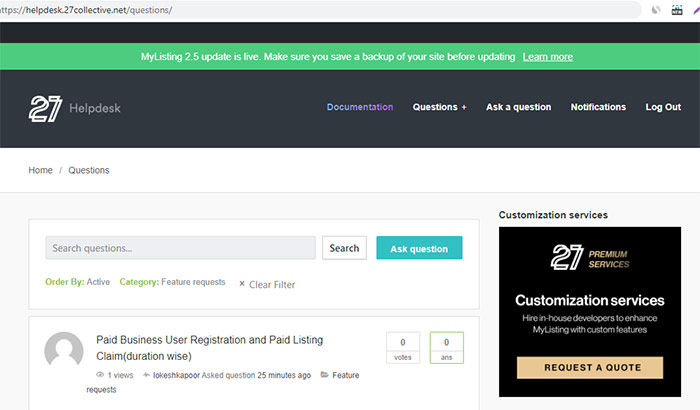This screenshot has width=700, height=410.
Task: Open the Paid Business User Registration question
Action: click(x=209, y=348)
